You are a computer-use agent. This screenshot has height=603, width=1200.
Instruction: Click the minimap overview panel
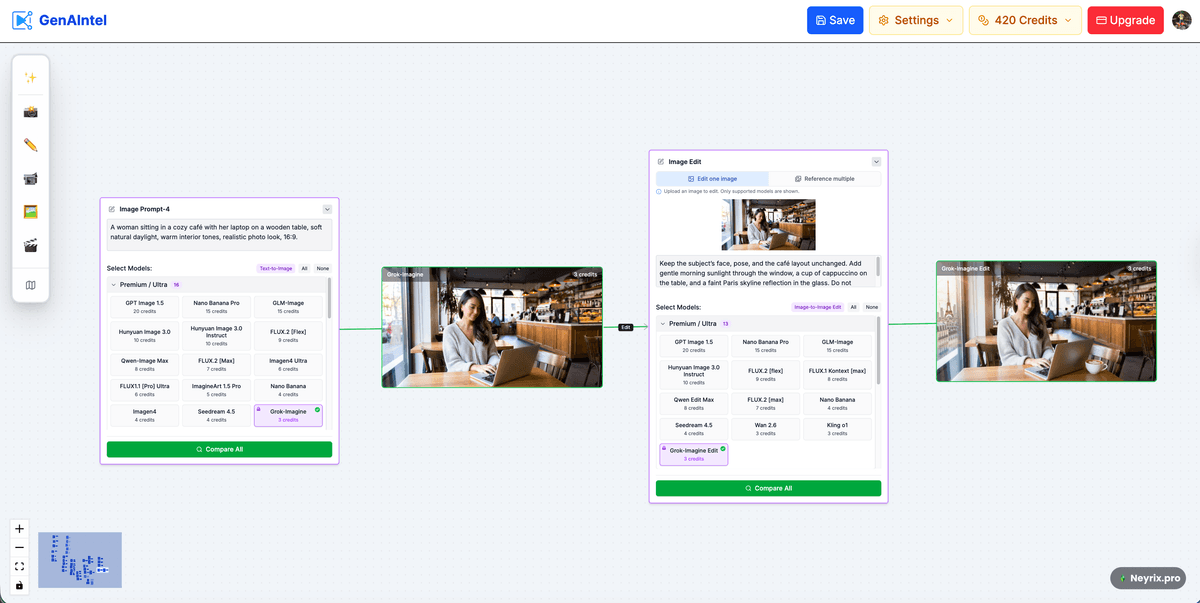coord(80,560)
